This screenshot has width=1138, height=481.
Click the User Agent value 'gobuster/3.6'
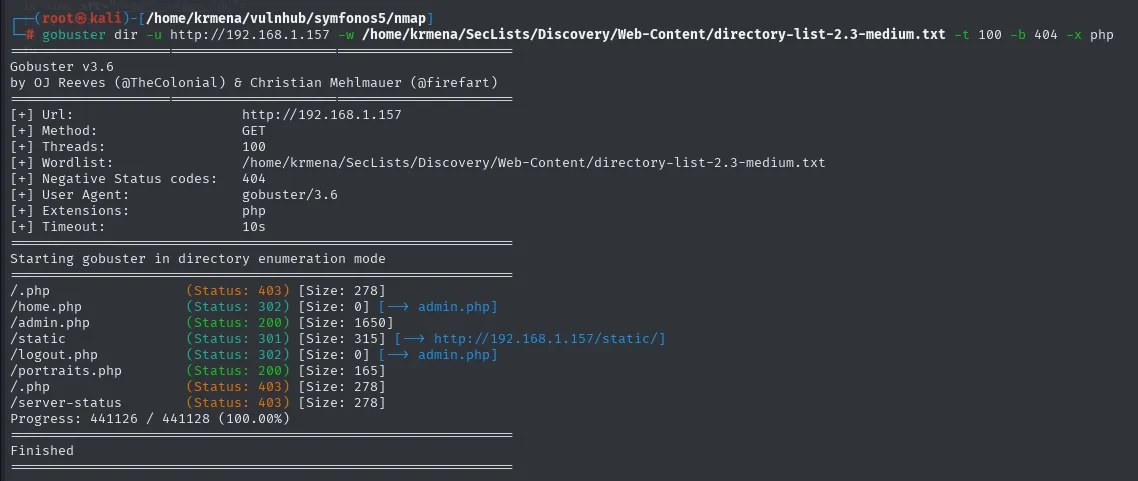(290, 194)
